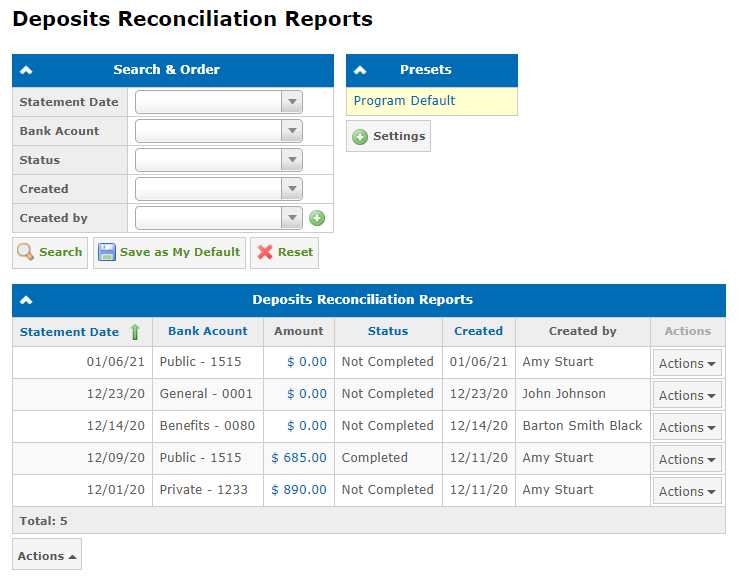Click the Reset button with red X
The height and width of the screenshot is (577, 742).
[x=284, y=253]
